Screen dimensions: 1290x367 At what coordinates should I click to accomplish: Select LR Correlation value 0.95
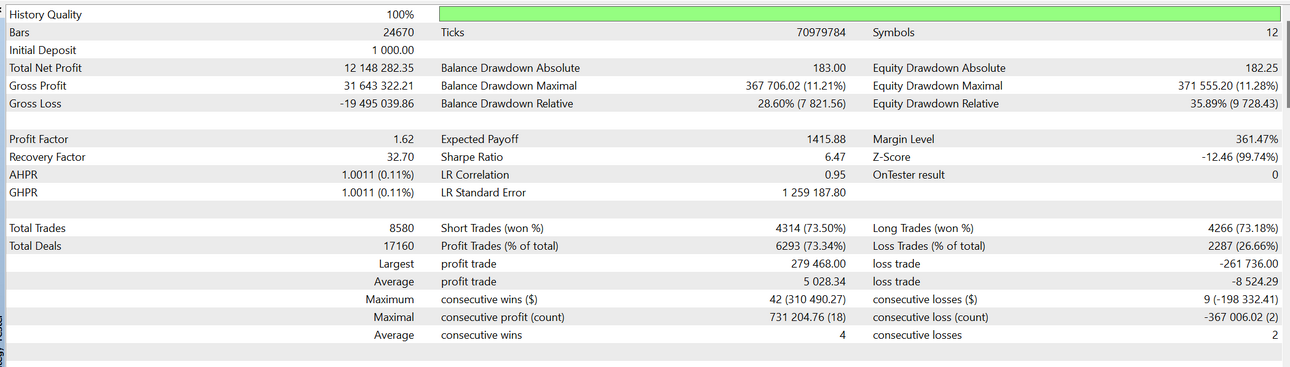[836, 175]
